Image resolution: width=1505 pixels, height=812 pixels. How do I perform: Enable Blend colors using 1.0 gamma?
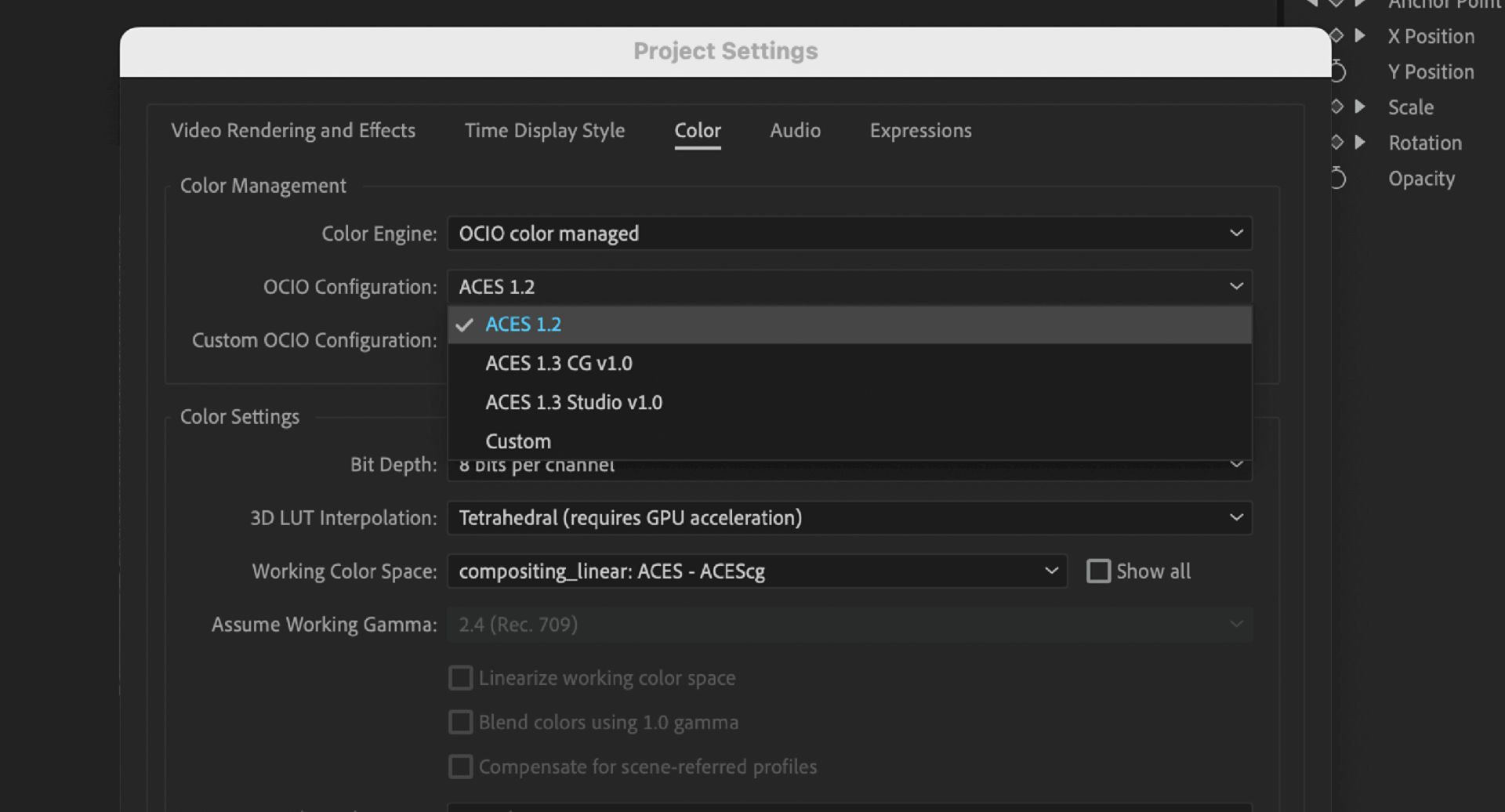click(x=461, y=722)
